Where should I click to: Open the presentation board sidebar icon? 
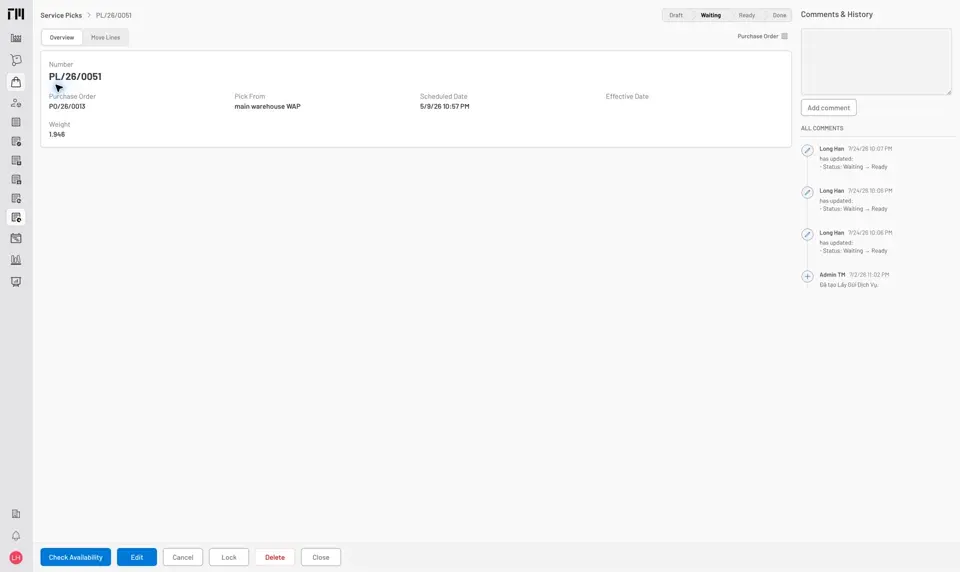16,282
